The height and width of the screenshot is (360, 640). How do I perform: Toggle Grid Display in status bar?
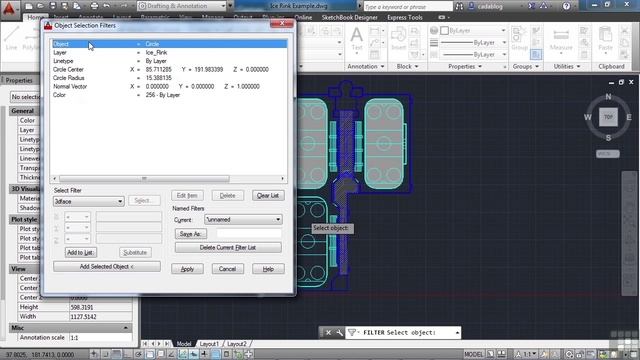[x=116, y=354]
